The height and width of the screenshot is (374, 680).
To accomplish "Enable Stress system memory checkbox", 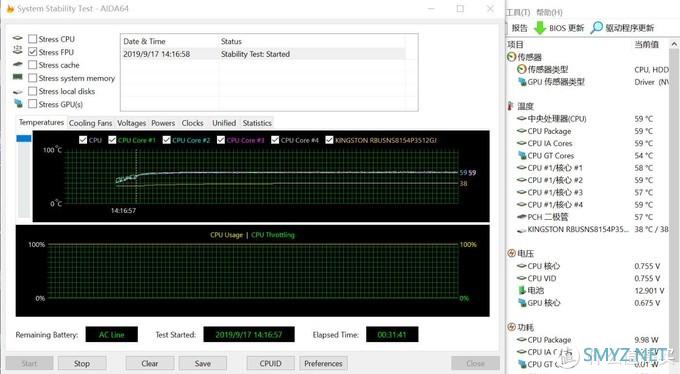I will point(33,78).
